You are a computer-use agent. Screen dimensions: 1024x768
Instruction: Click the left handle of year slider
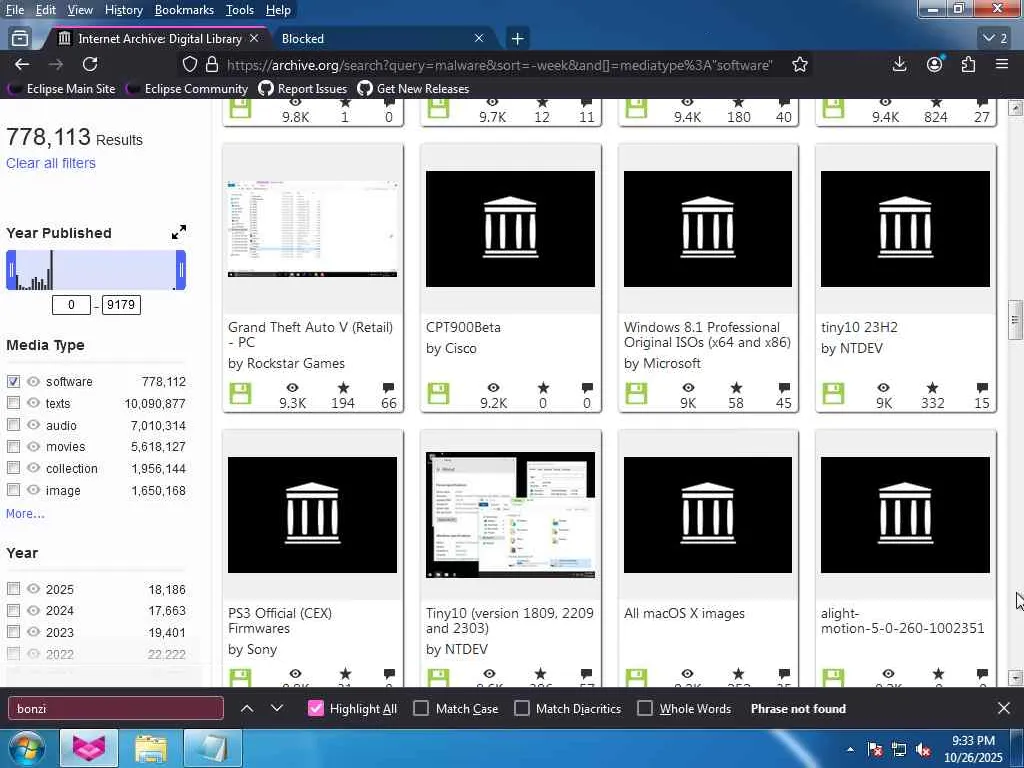click(11, 270)
